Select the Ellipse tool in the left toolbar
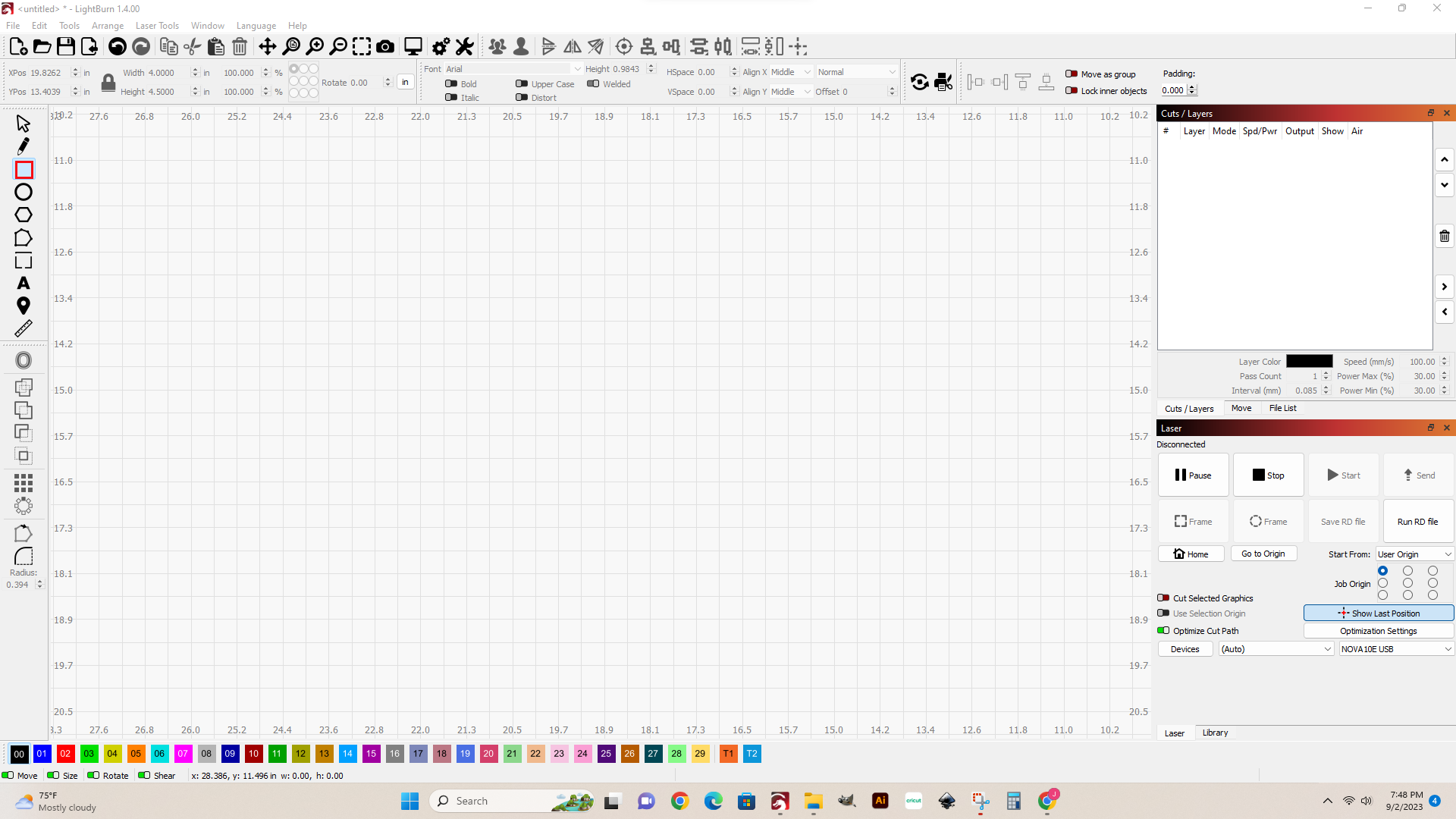 pyautogui.click(x=23, y=192)
